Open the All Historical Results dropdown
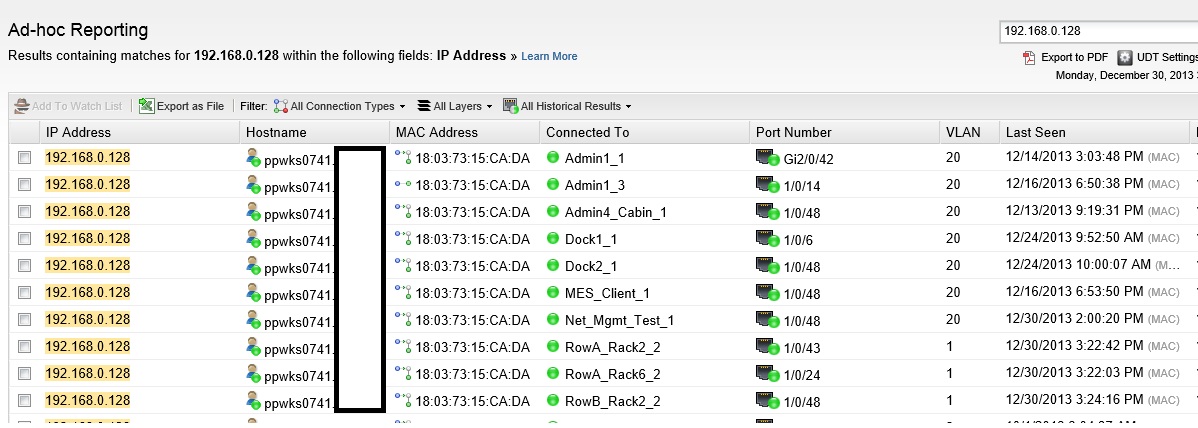Viewport: 1198px width, 428px height. pyautogui.click(x=568, y=106)
